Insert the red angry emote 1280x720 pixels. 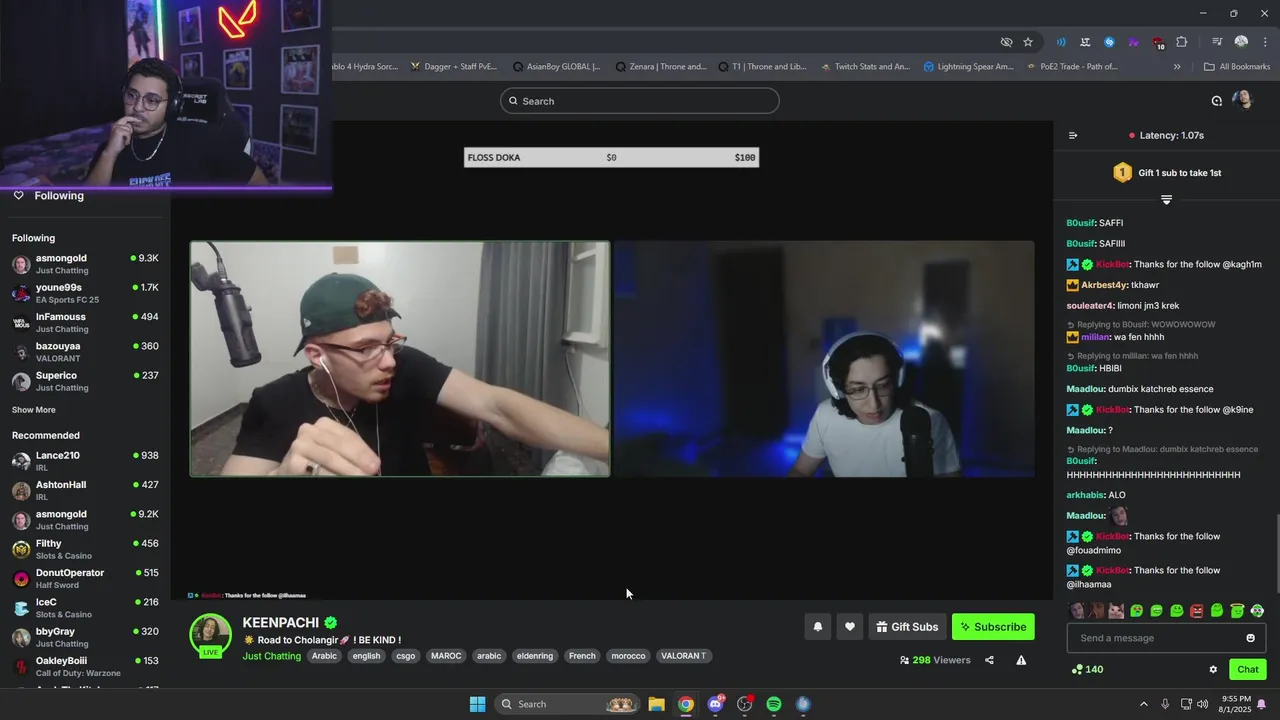coord(1197,611)
